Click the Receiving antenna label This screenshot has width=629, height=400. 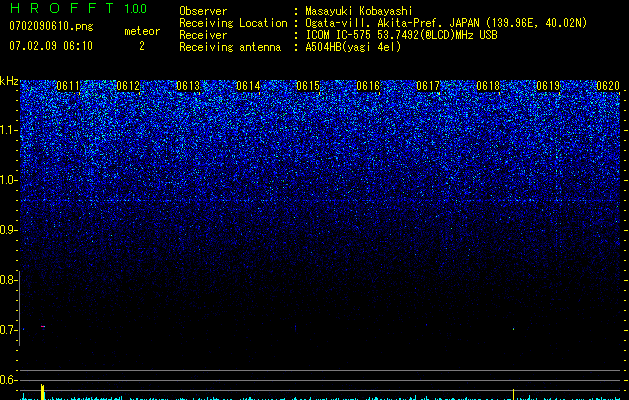[x=230, y=47]
